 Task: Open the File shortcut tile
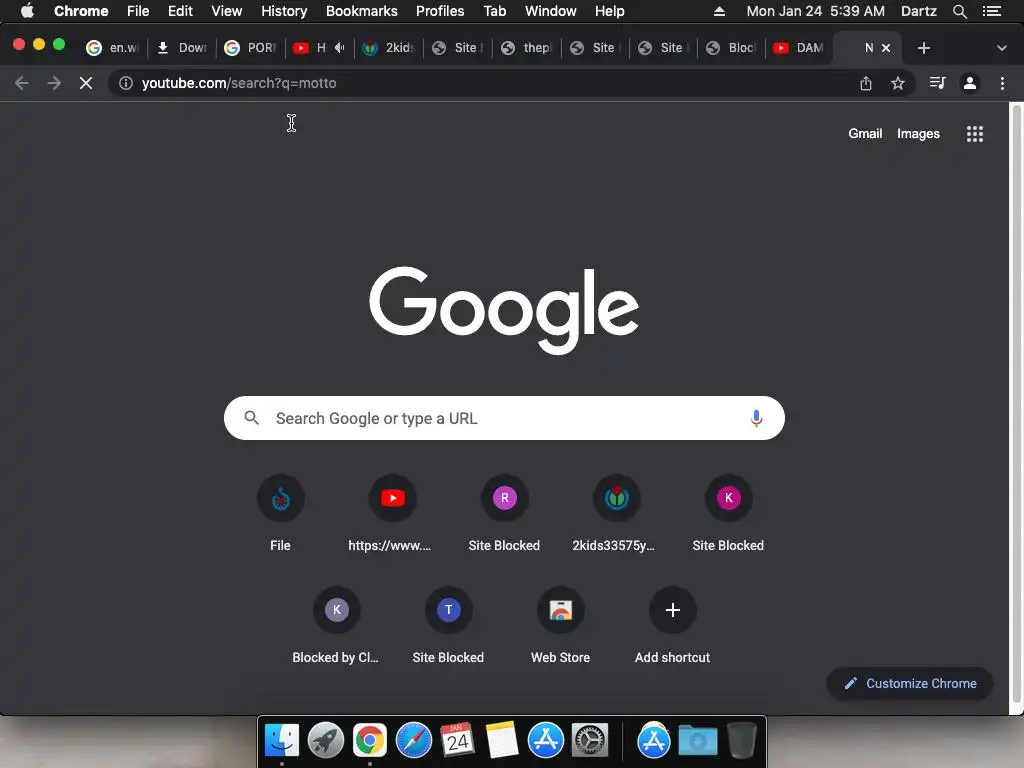[281, 514]
